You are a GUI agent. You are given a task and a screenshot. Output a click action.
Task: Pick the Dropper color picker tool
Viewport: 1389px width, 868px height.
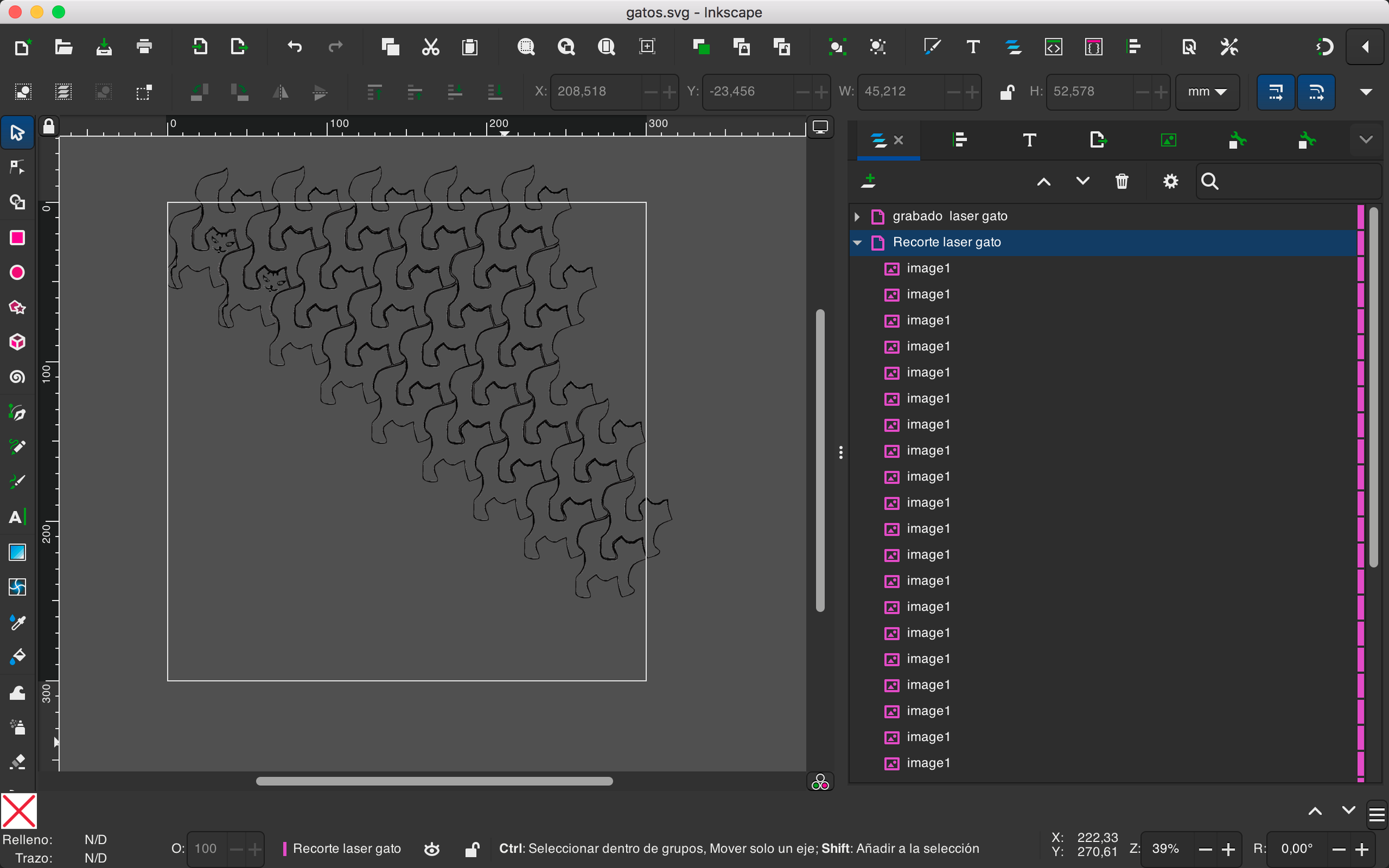pos(17,622)
